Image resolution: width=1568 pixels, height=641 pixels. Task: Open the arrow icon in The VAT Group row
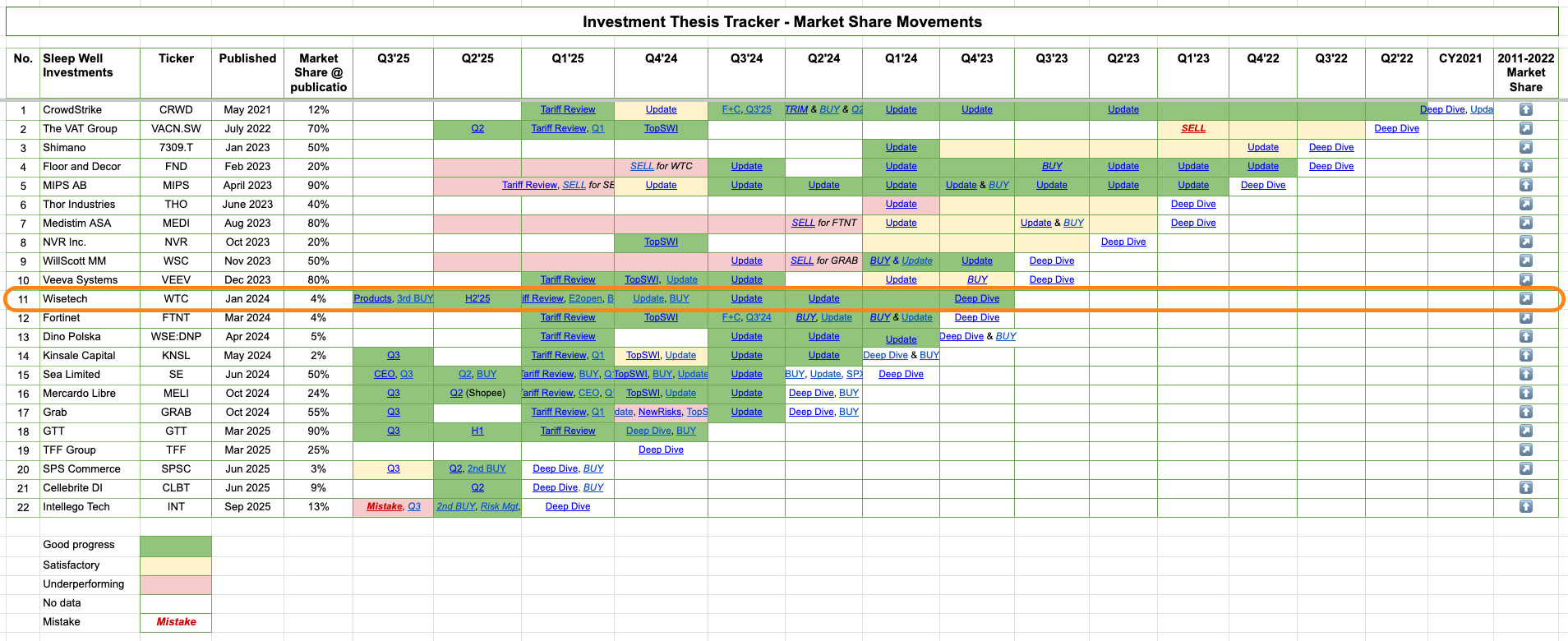[1525, 128]
